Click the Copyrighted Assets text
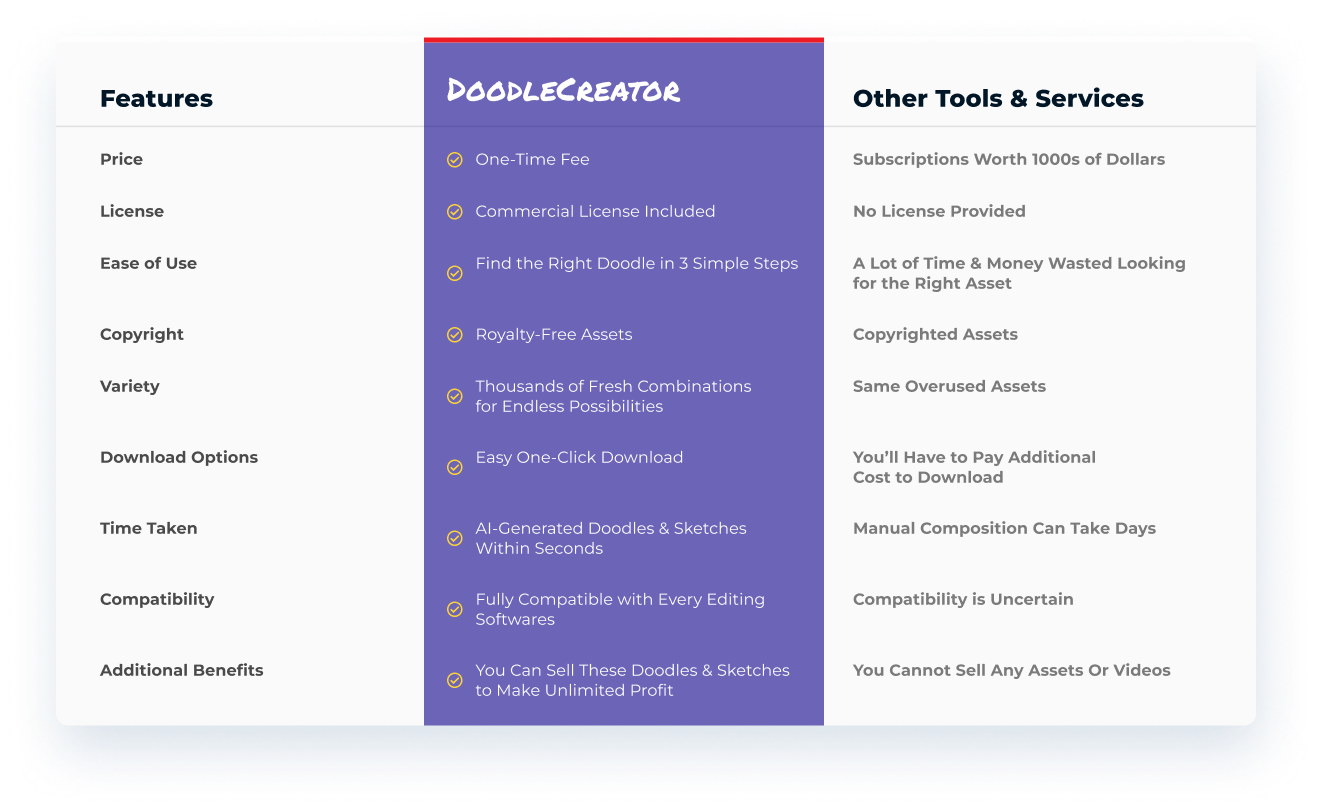 (935, 335)
